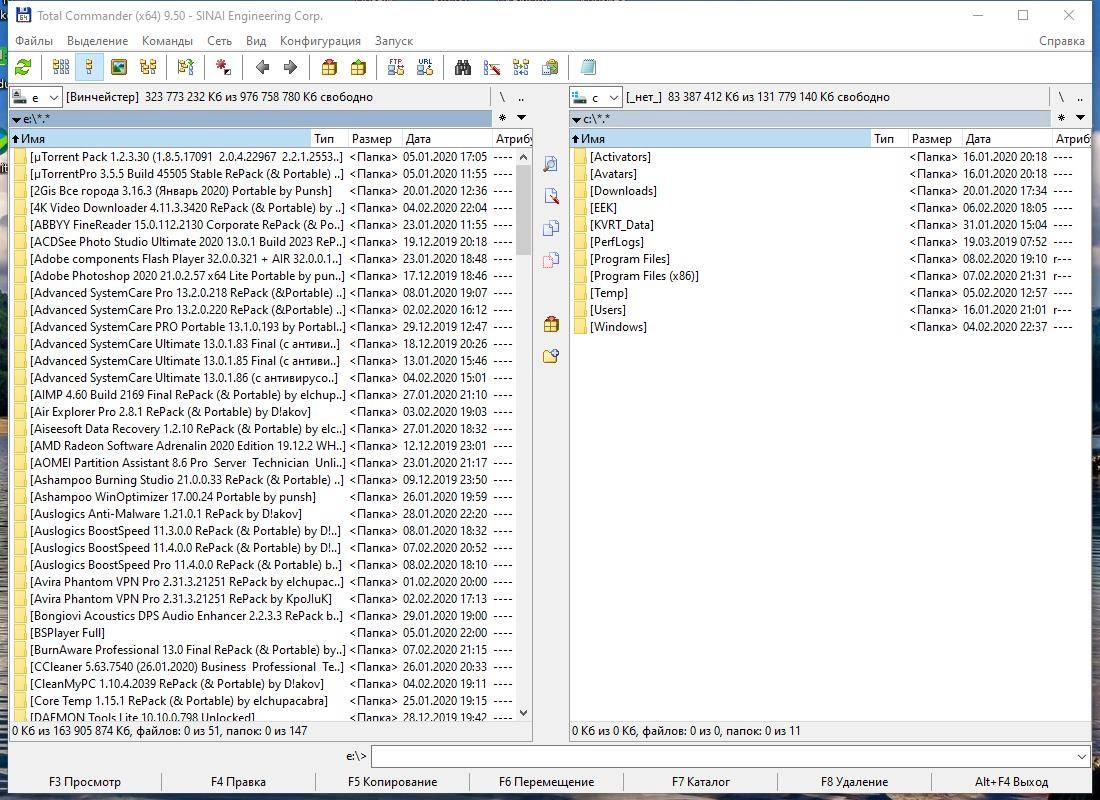Screen dimensions: 1100x800
Task: Click left panel scrollbar up arrow
Action: pyautogui.click(x=523, y=157)
